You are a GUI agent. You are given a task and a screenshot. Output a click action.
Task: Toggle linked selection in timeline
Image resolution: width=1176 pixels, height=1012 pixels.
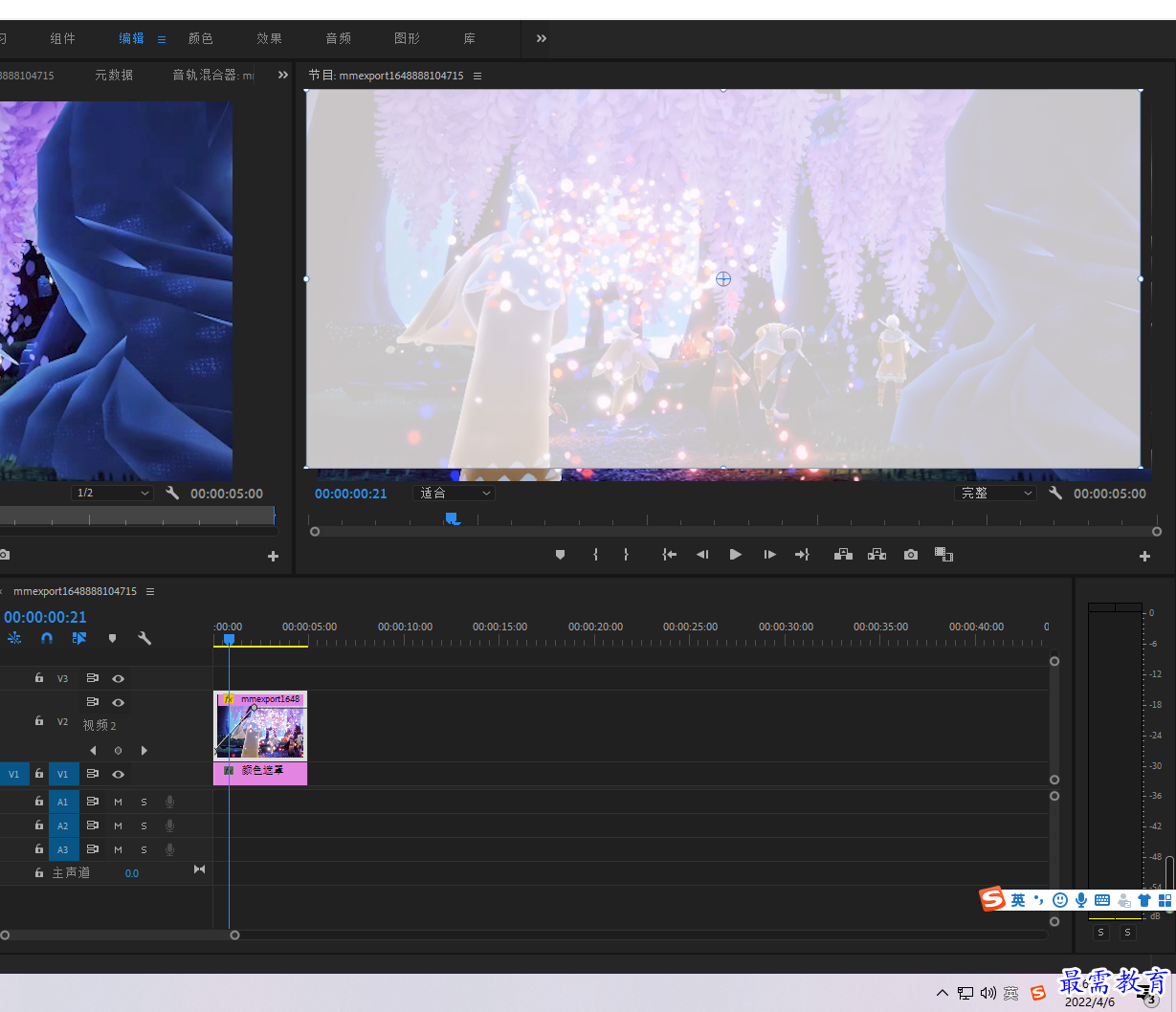(x=79, y=638)
